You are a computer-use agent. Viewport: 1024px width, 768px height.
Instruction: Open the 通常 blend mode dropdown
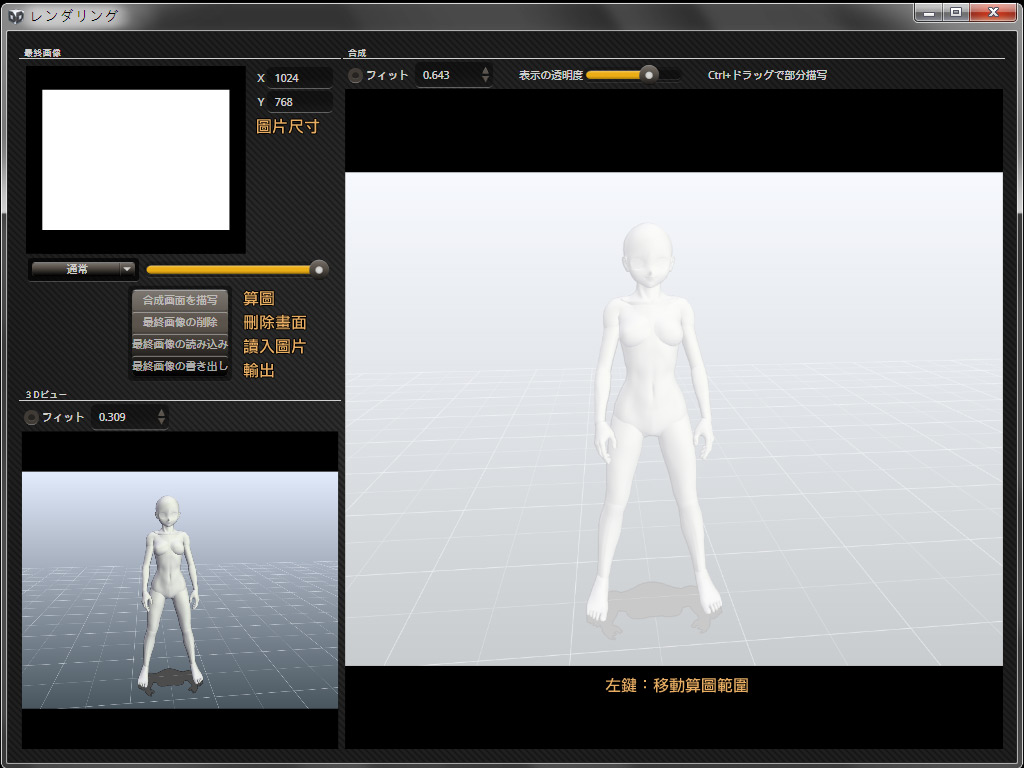83,268
